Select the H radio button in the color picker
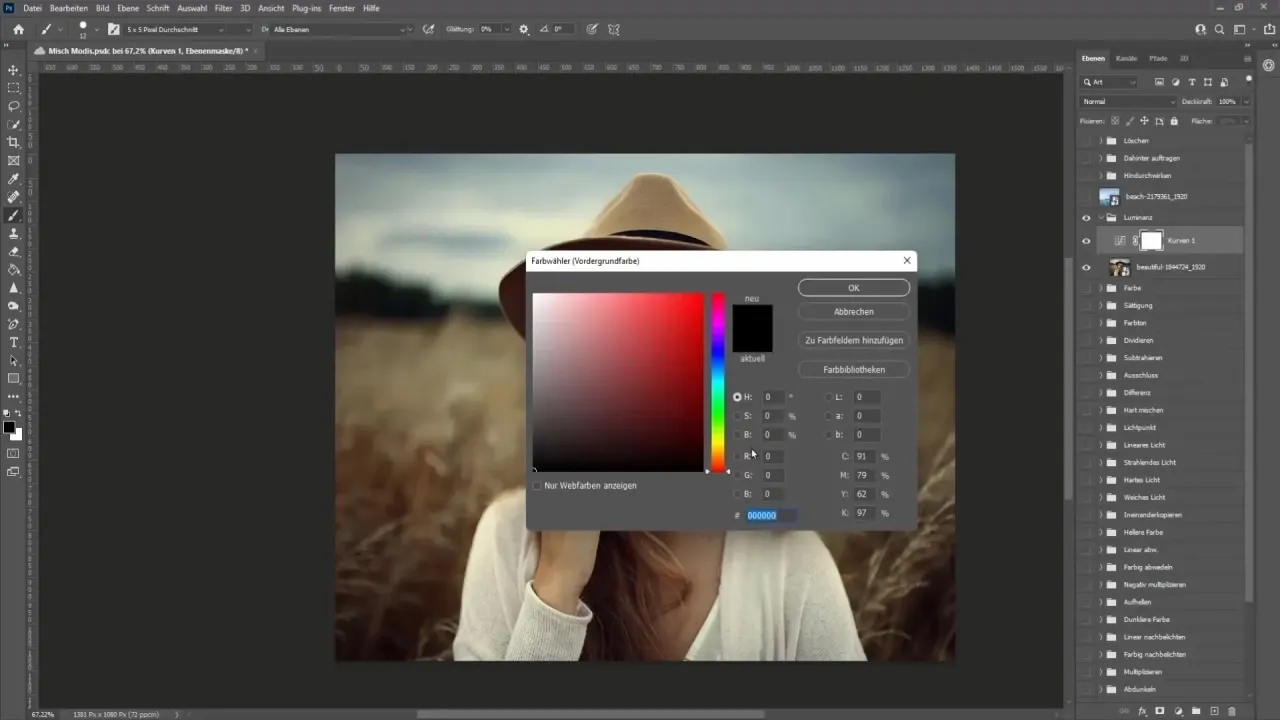The height and width of the screenshot is (720, 1280). point(737,397)
